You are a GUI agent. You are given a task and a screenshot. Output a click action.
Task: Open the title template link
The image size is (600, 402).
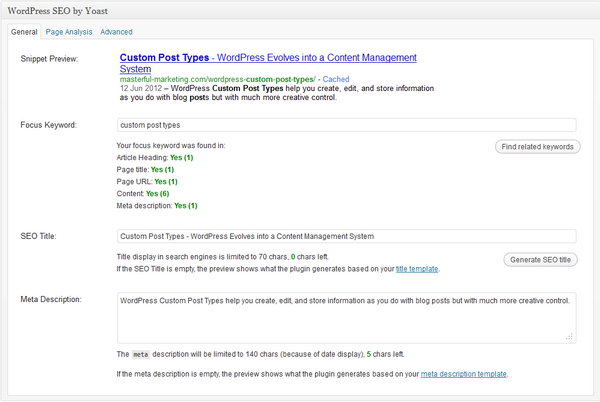click(x=417, y=269)
